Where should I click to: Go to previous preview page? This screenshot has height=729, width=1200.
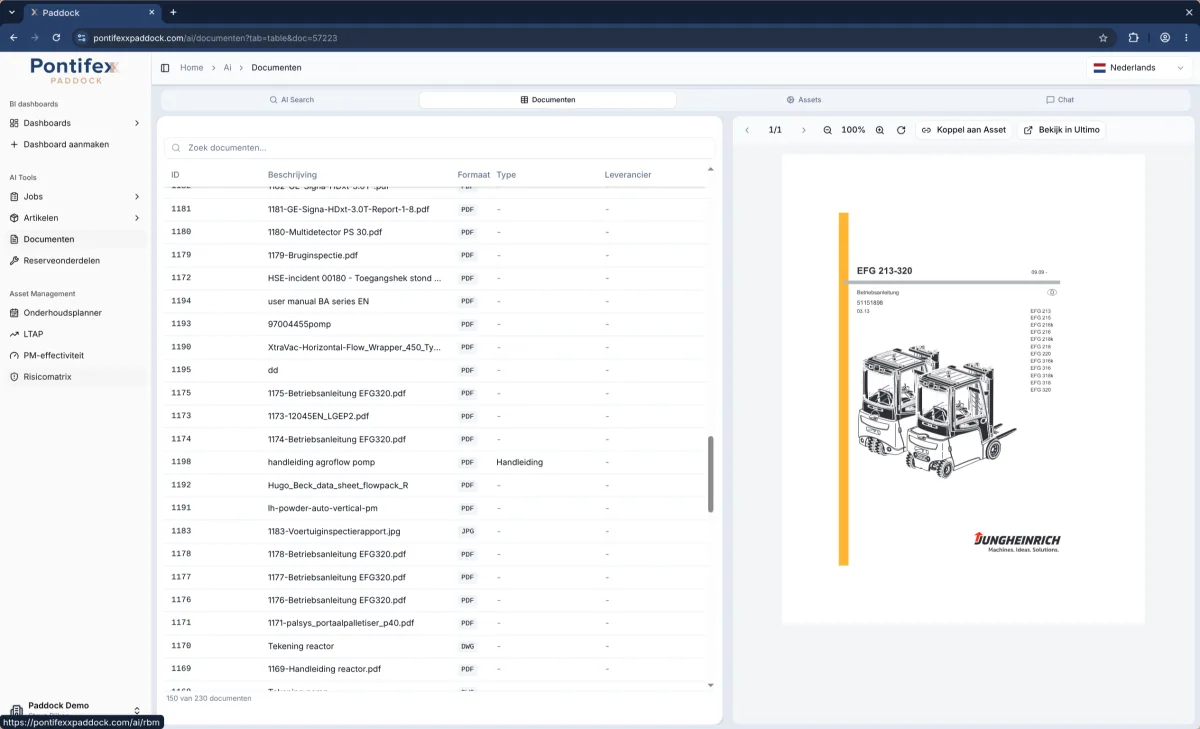pos(747,130)
